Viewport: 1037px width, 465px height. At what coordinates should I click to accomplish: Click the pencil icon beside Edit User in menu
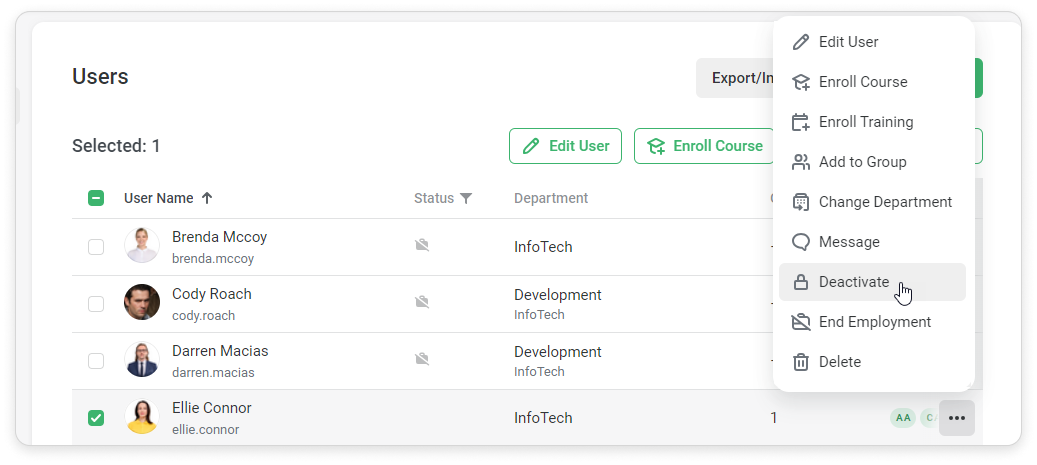(800, 42)
